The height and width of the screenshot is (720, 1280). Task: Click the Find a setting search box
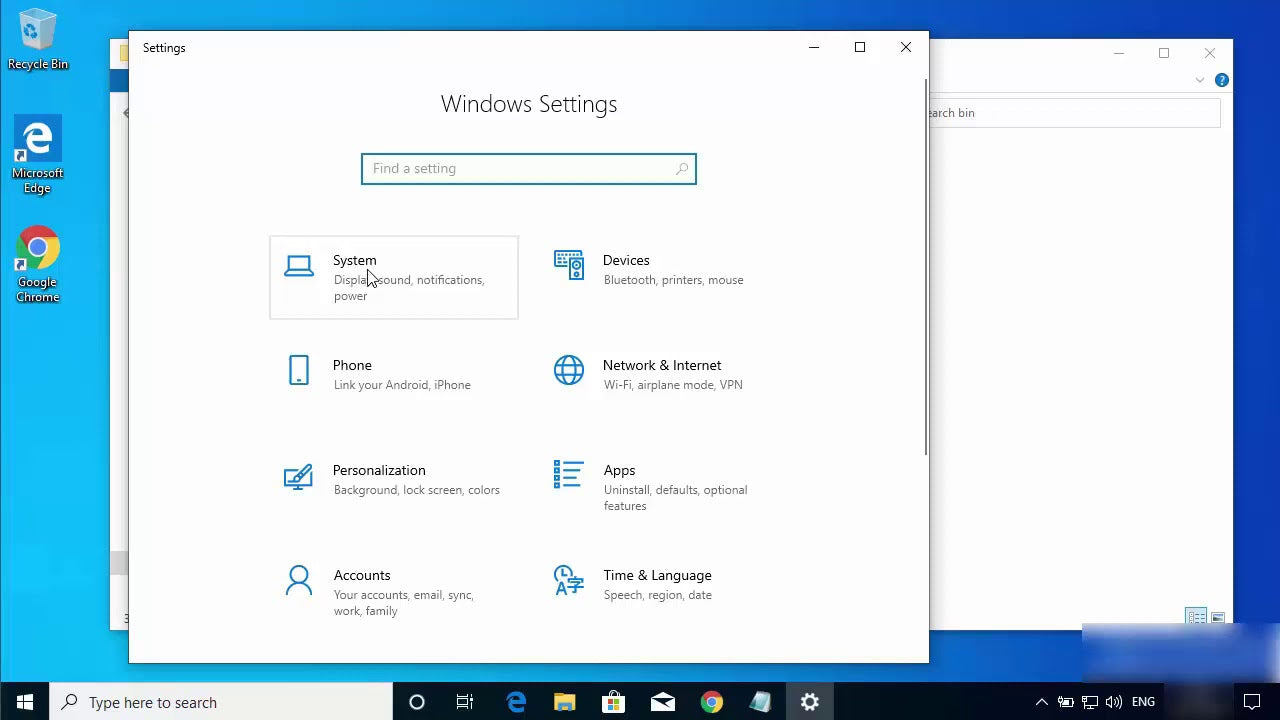tap(515, 169)
